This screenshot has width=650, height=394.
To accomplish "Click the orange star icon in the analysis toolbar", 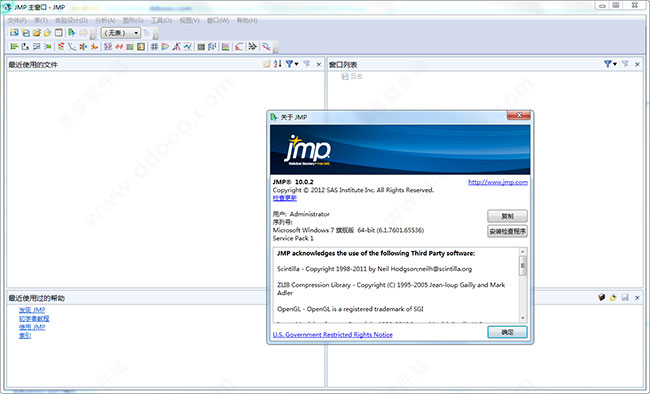I will (94, 47).
